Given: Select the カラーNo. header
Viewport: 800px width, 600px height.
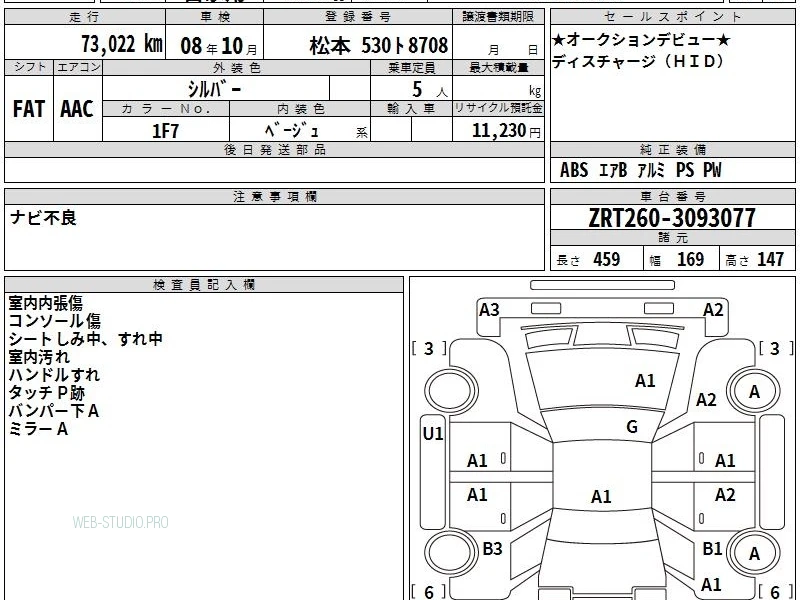Looking at the screenshot, I should point(166,109).
